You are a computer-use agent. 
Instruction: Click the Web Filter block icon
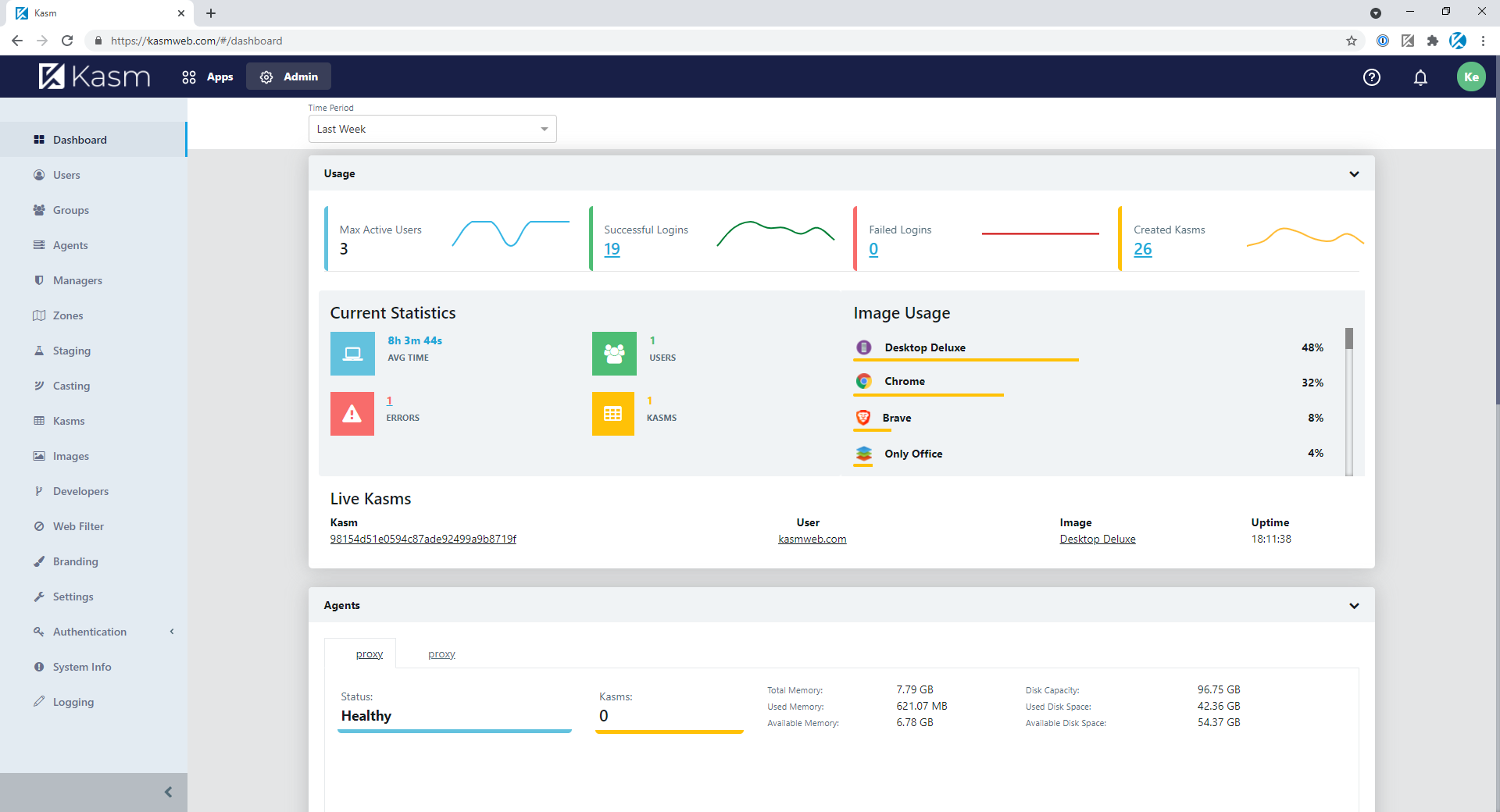tap(39, 526)
